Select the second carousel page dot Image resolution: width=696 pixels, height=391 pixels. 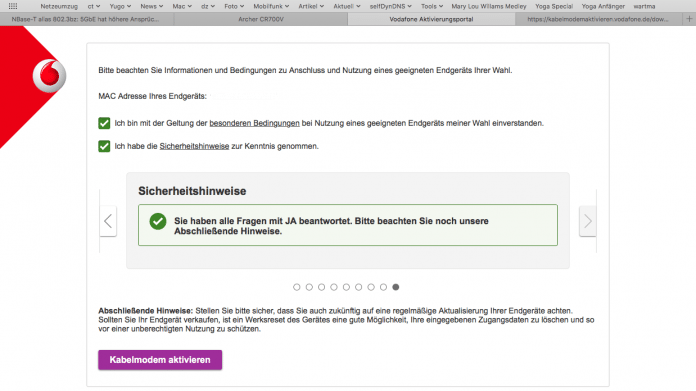pyautogui.click(x=309, y=287)
